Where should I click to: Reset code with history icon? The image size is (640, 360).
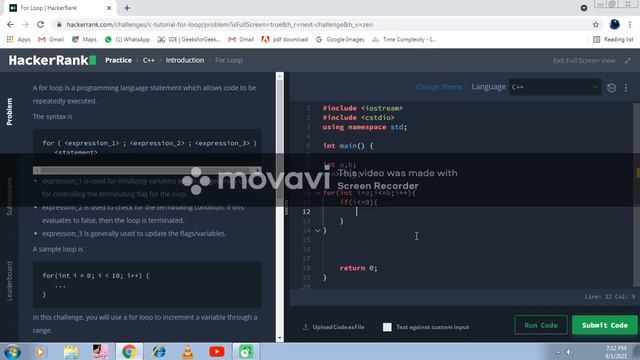click(x=611, y=87)
